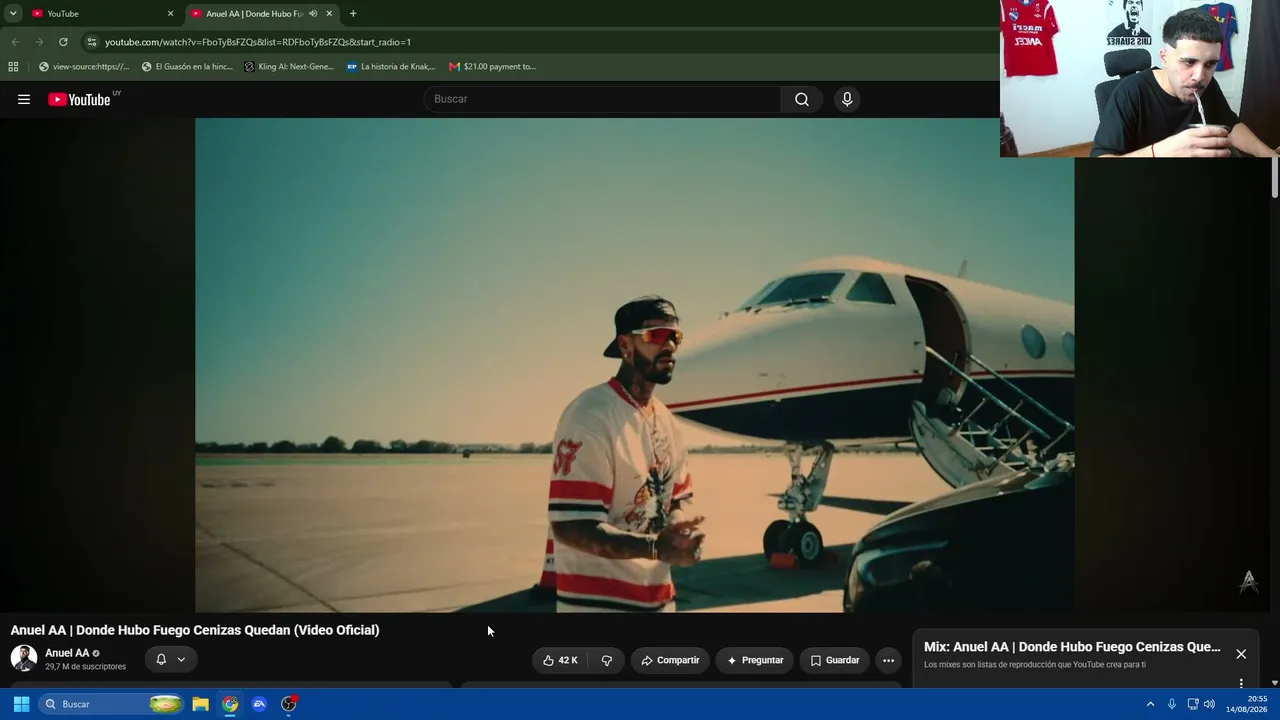Close the YouTube tab
The image size is (1280, 720).
(x=170, y=14)
